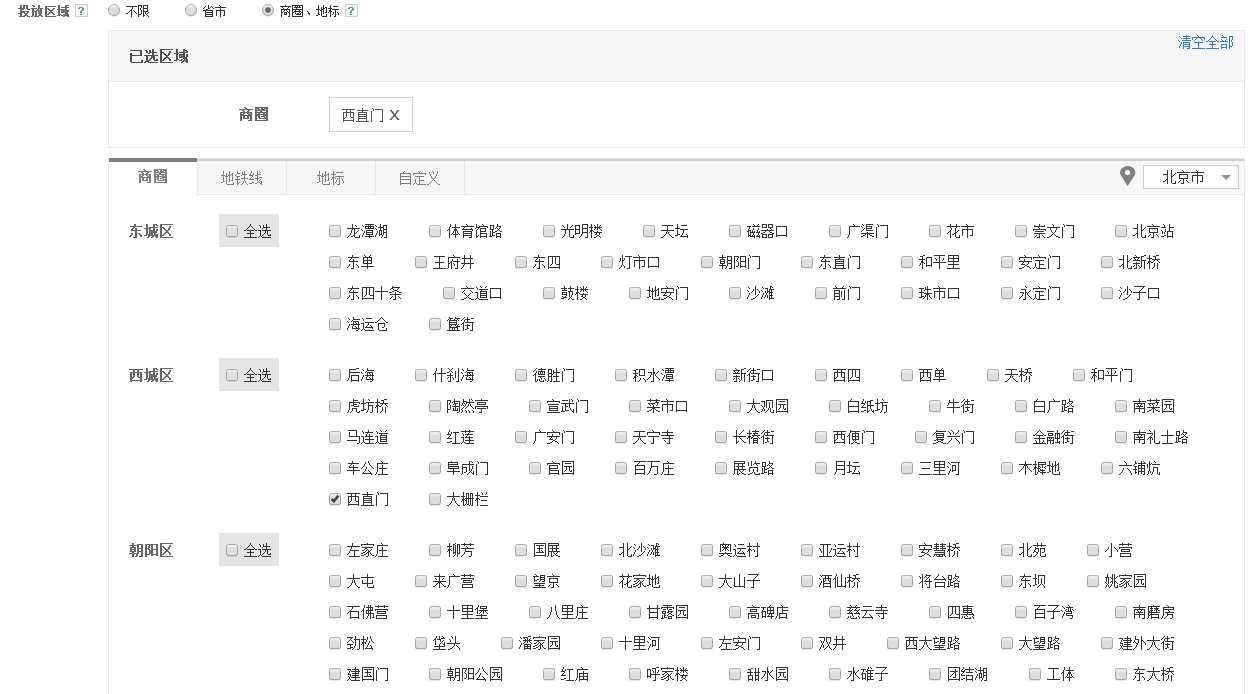Check 全选 for 东城区
The image size is (1252, 694).
pyautogui.click(x=232, y=231)
